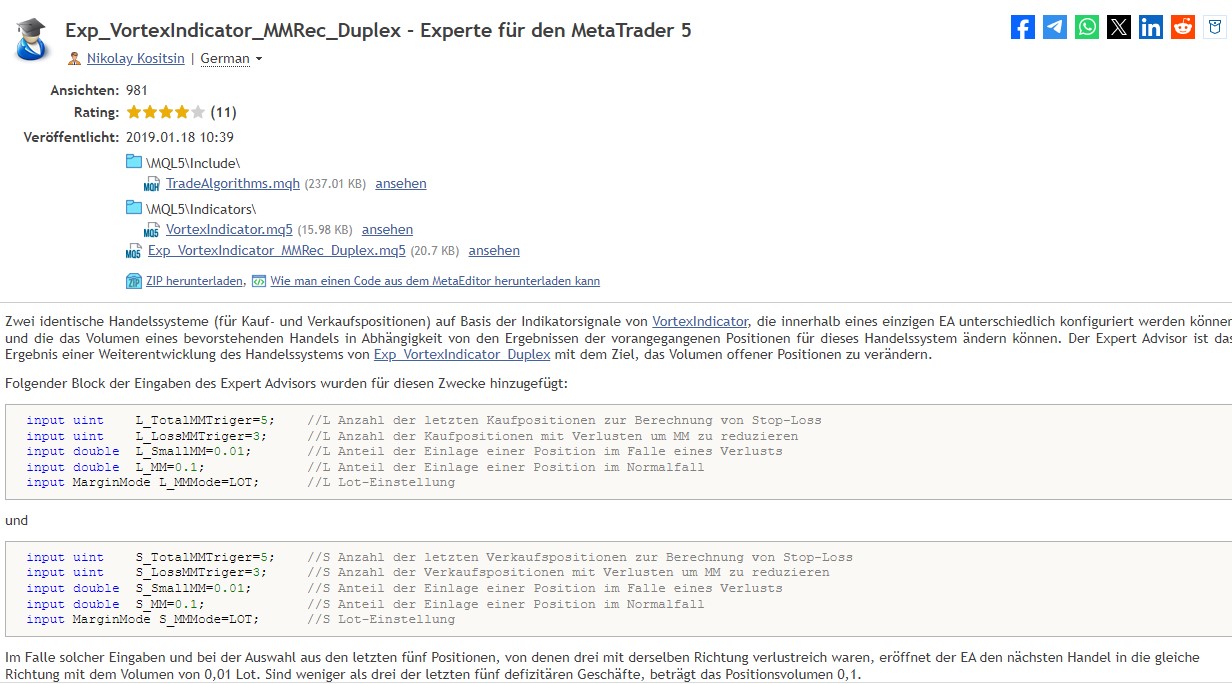Click the \MQL5\Indicators\ folder label
Screen dimensions: 1232x684
click(x=201, y=209)
